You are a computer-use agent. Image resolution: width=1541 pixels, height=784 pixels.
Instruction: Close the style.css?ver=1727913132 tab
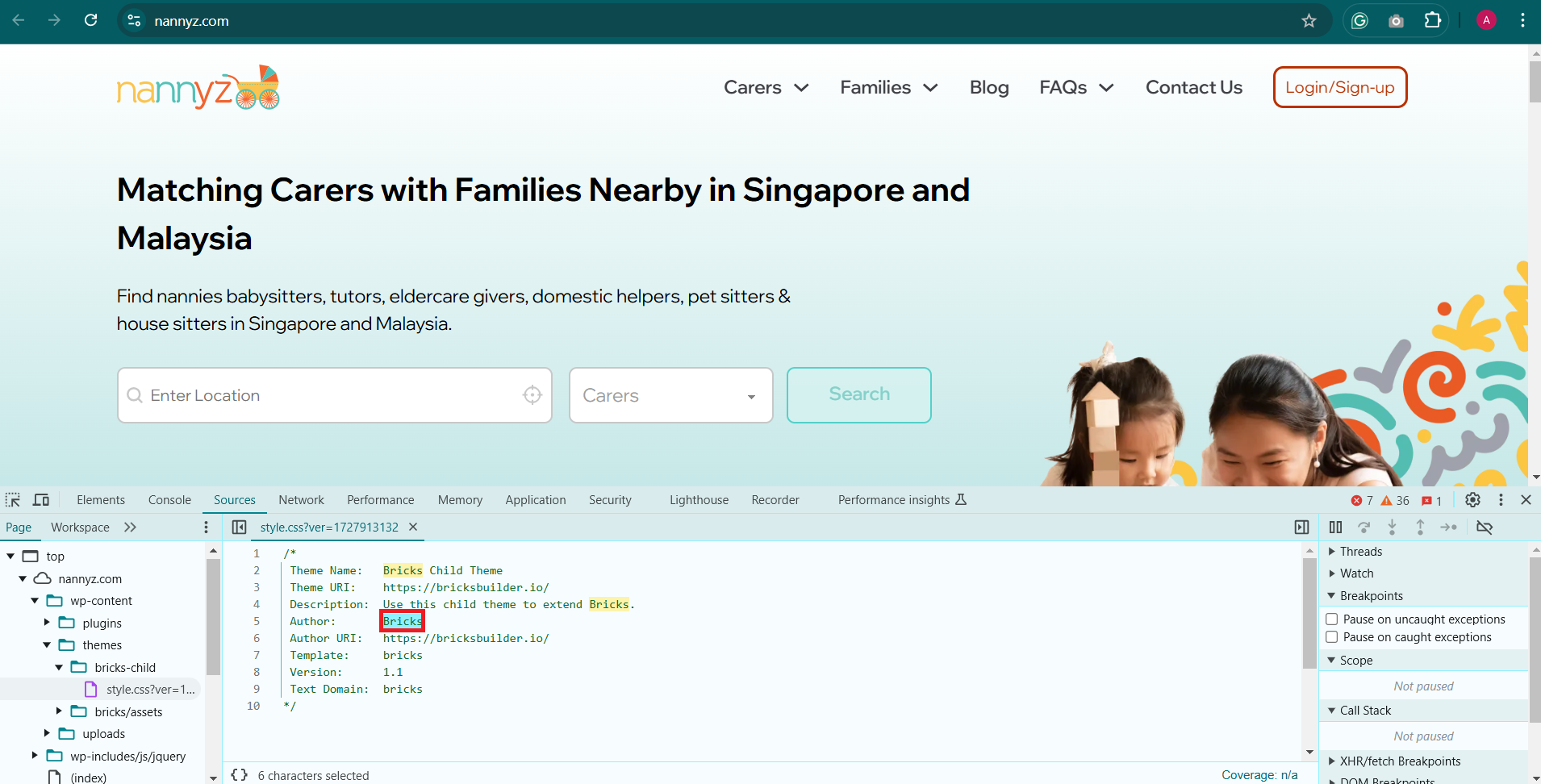(x=413, y=527)
